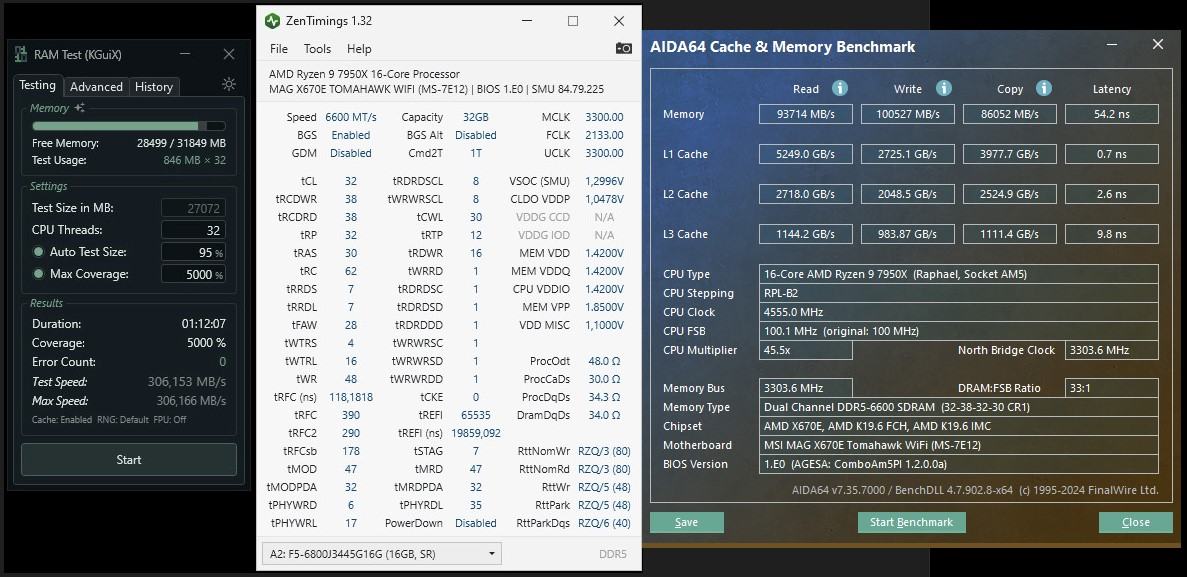
Task: Minimize the AIDA64 benchmark window
Action: point(1111,45)
